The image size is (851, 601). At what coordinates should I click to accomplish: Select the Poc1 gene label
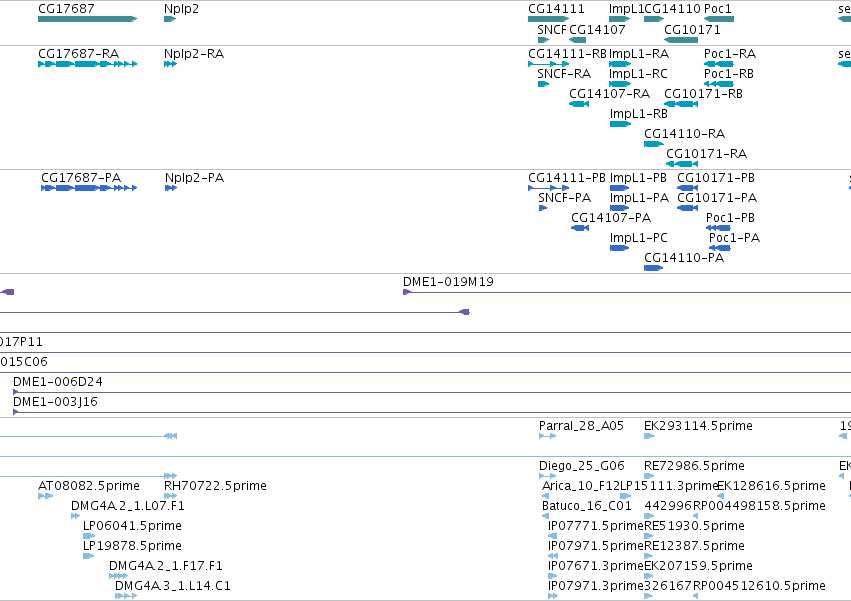(717, 9)
